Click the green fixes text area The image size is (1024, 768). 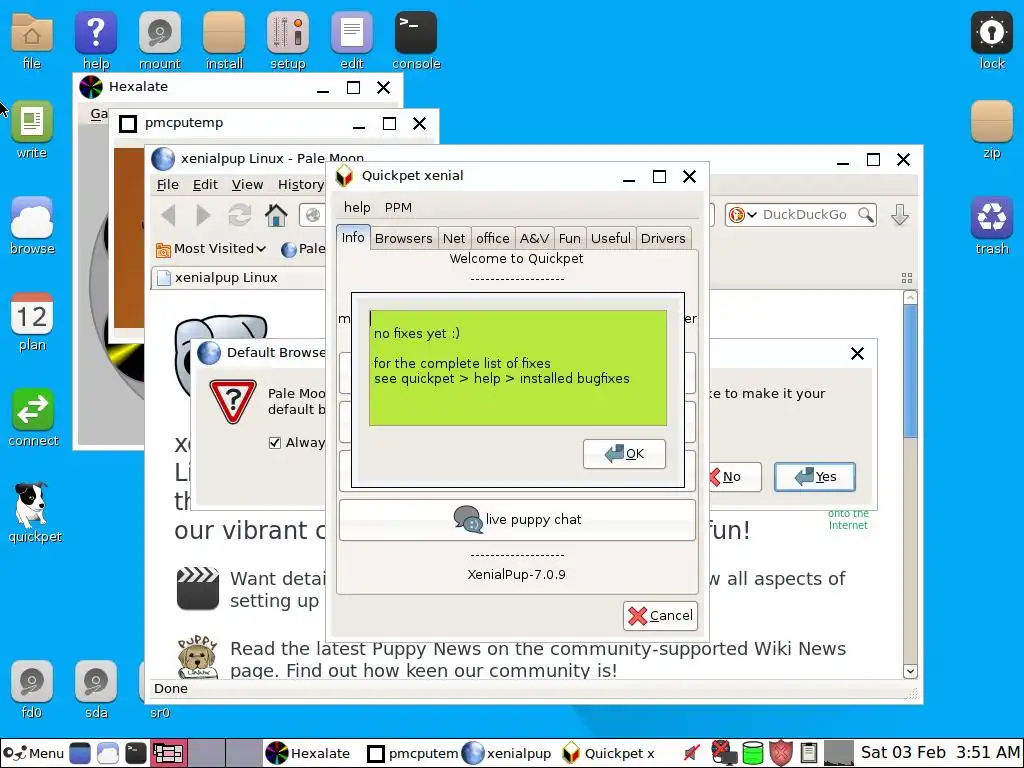tap(518, 368)
